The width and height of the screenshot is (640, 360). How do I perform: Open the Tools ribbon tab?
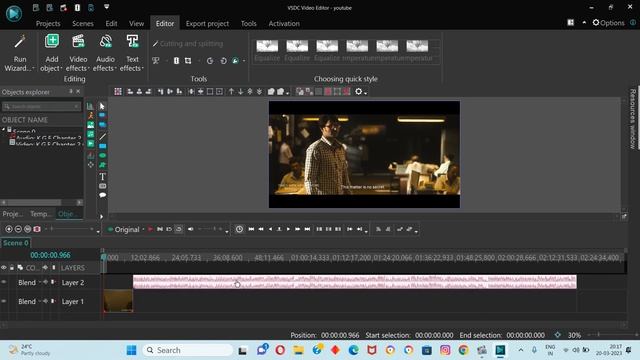(249, 23)
